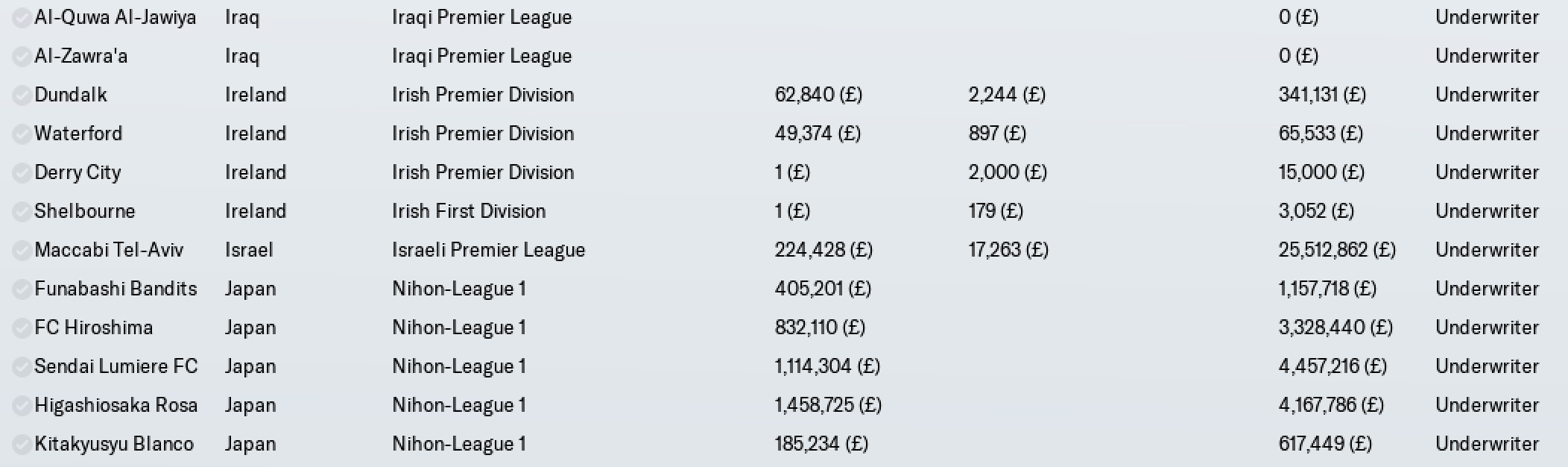Open Japan nation for Sendai Lumiere FC

pos(250,366)
